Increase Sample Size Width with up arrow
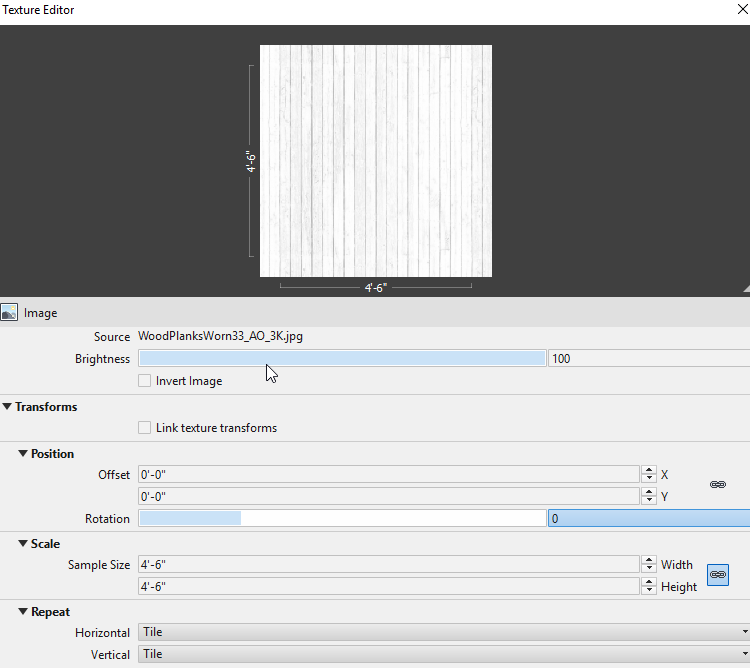750x668 pixels. 649,560
